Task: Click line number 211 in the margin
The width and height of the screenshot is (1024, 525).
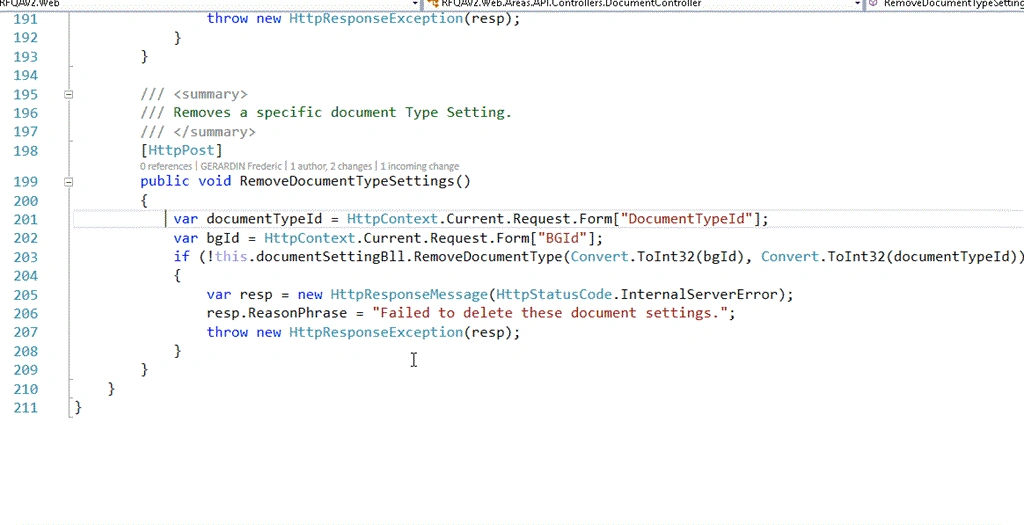Action: (25, 408)
